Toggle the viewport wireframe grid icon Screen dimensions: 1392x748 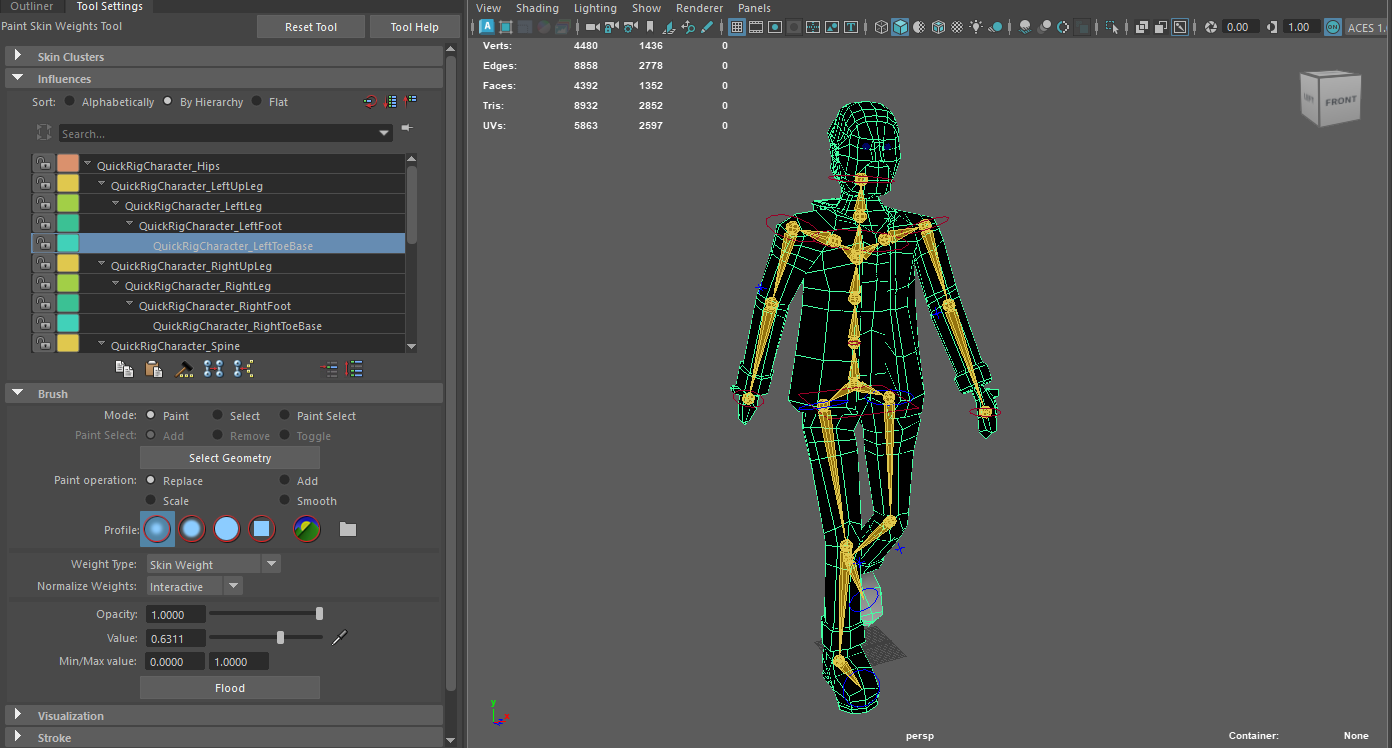pyautogui.click(x=737, y=27)
